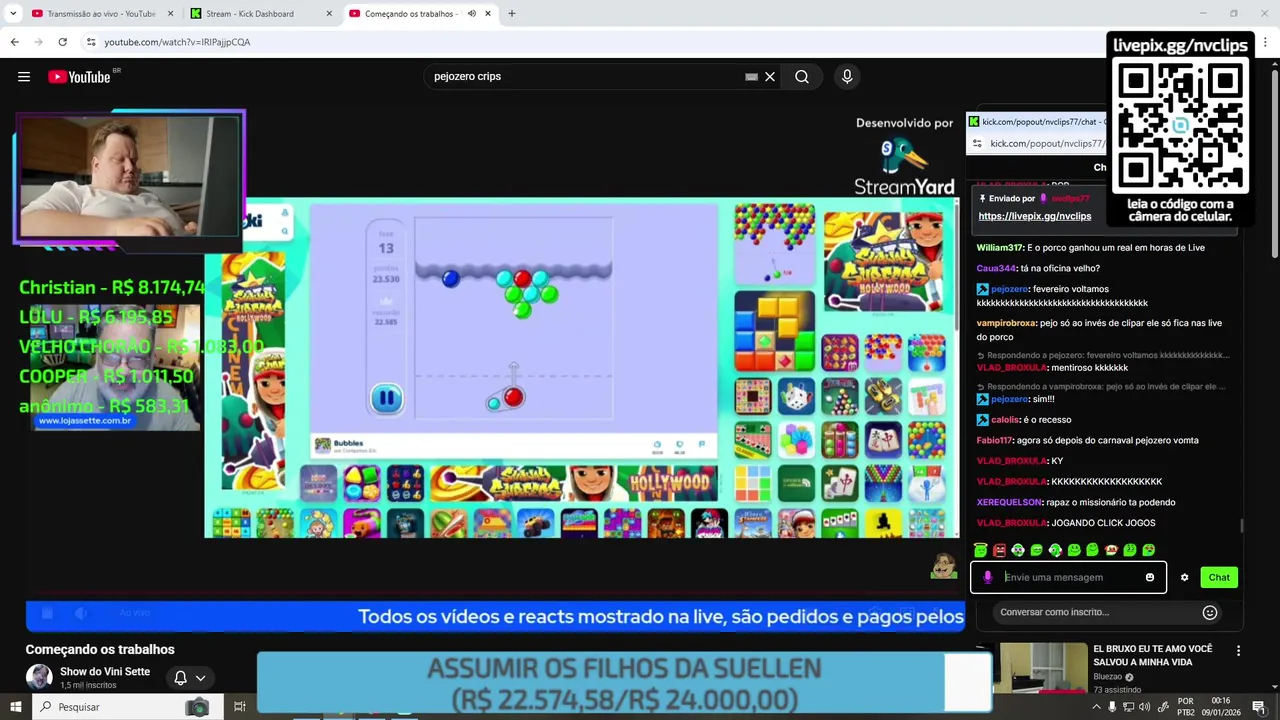Screen dimensions: 1280x720
Task: Open emoji picker in Kick message box
Action: click(x=1150, y=577)
